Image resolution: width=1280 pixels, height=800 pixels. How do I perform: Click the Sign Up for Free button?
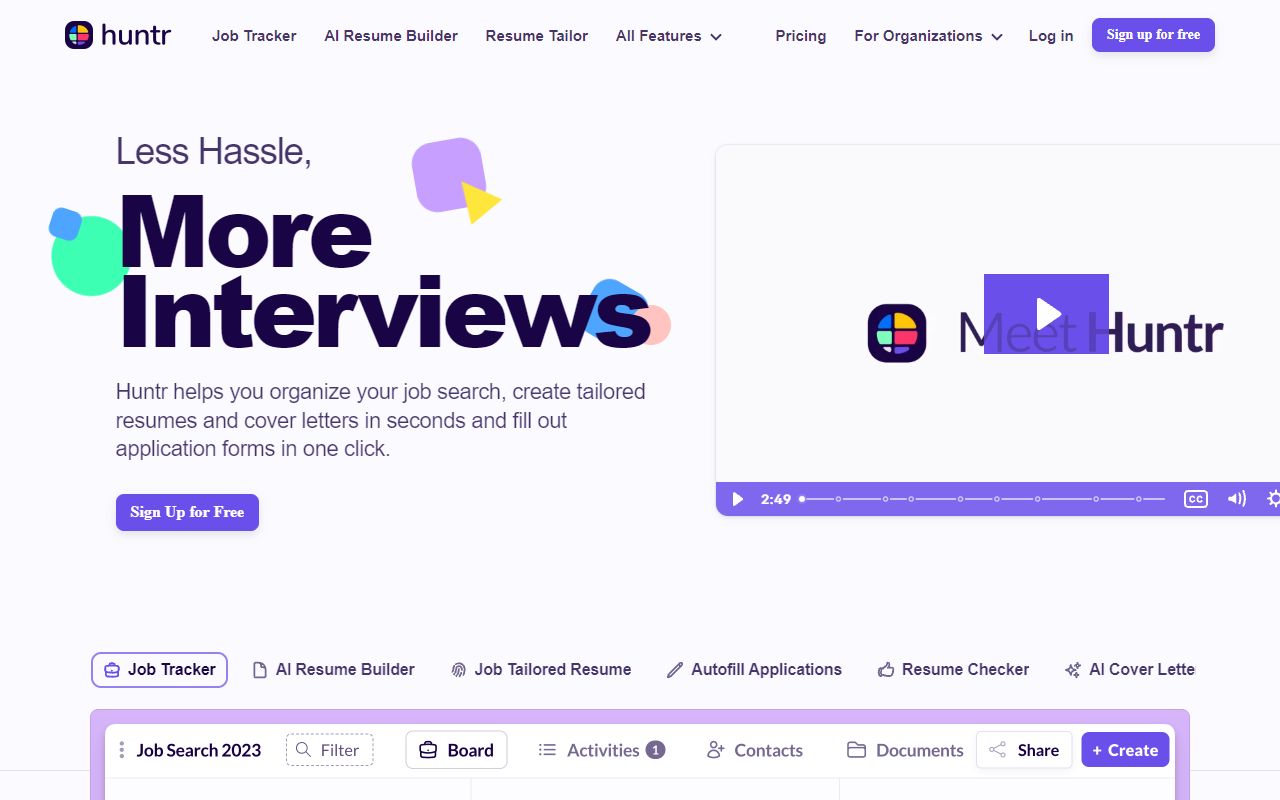187,512
